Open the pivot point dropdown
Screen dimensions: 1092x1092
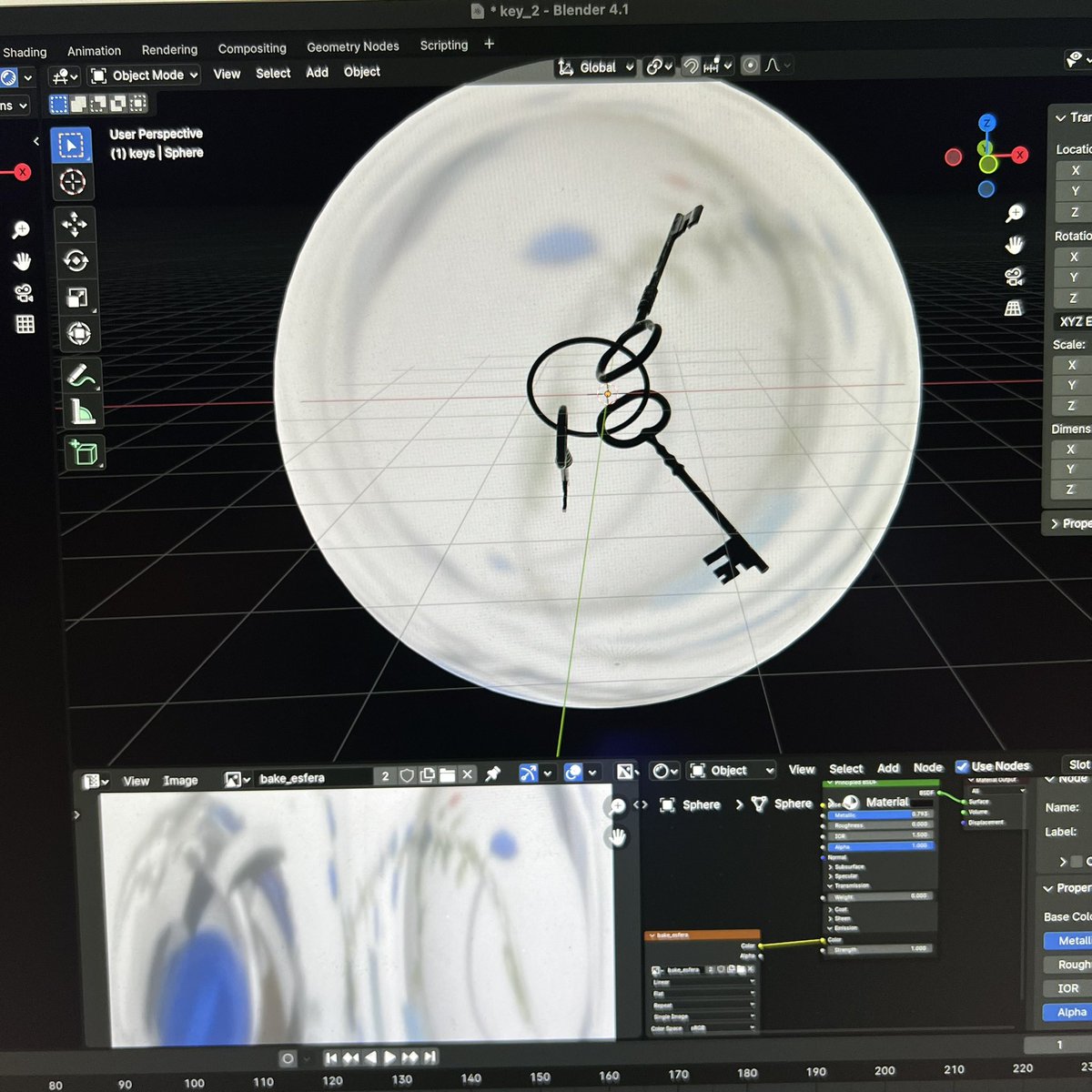click(x=660, y=66)
